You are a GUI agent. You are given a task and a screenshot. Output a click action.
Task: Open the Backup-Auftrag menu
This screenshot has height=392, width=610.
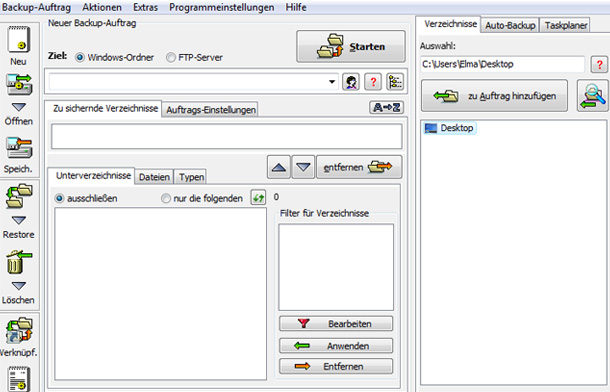37,7
